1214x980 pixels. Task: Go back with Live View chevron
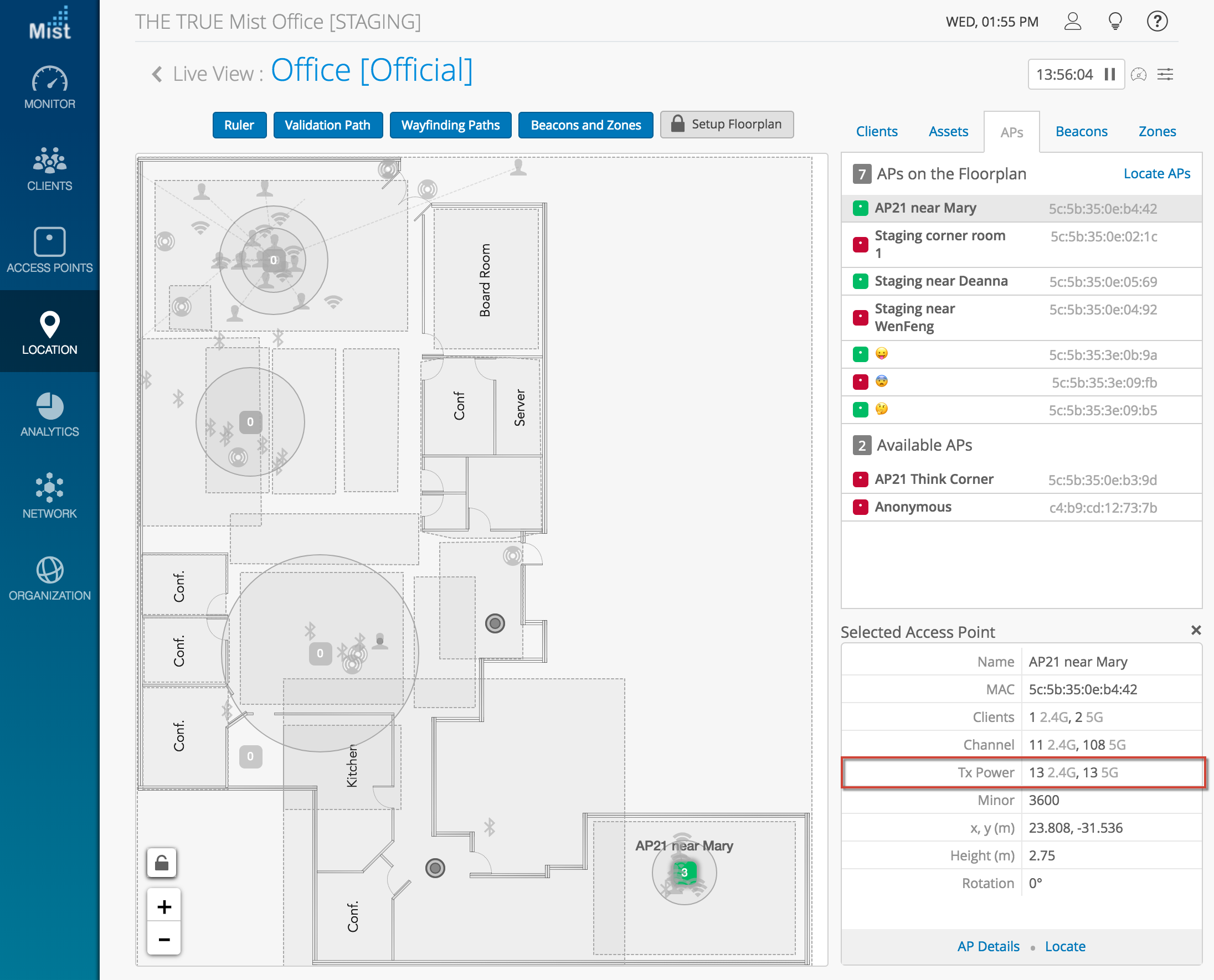coord(157,74)
